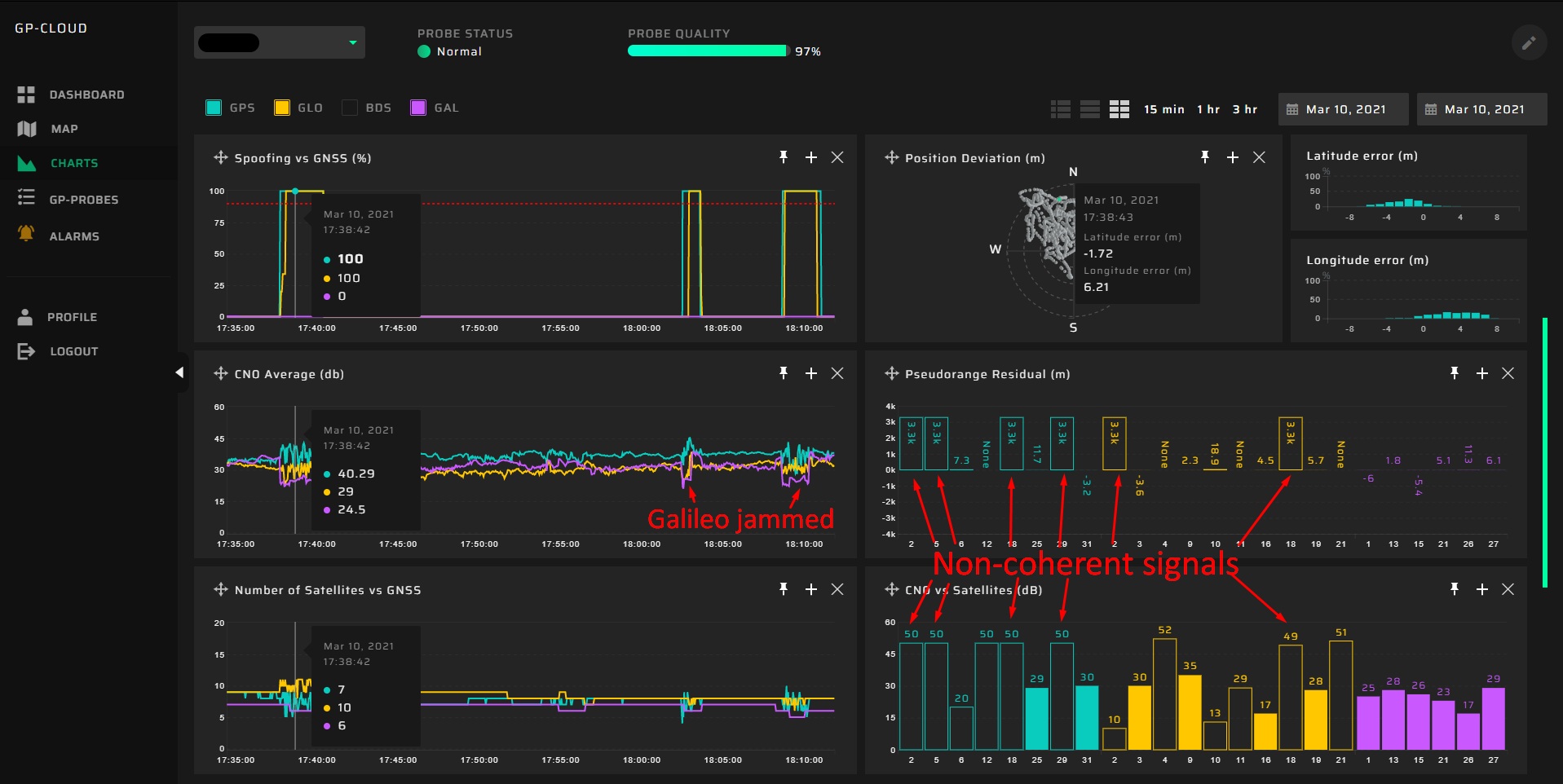Disable the GLO constellation checkbox
1563x784 pixels.
click(x=282, y=108)
